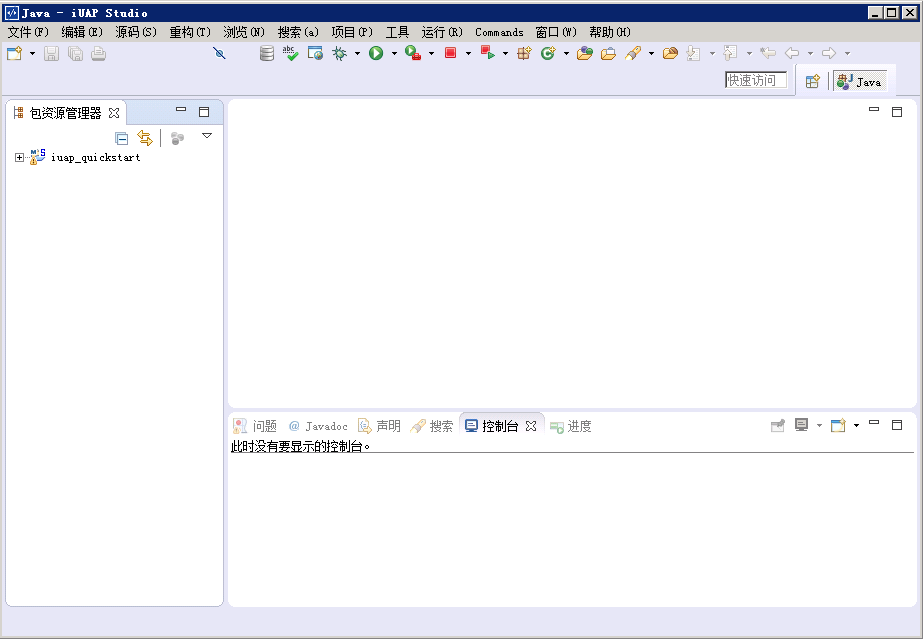
Task: Click the Debug bug icon
Action: 339,54
